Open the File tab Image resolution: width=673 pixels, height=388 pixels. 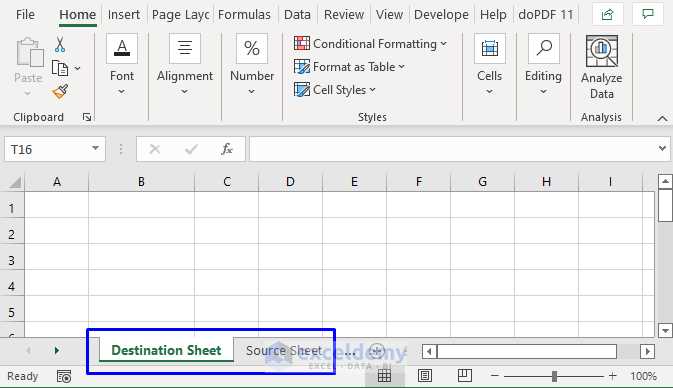25,15
